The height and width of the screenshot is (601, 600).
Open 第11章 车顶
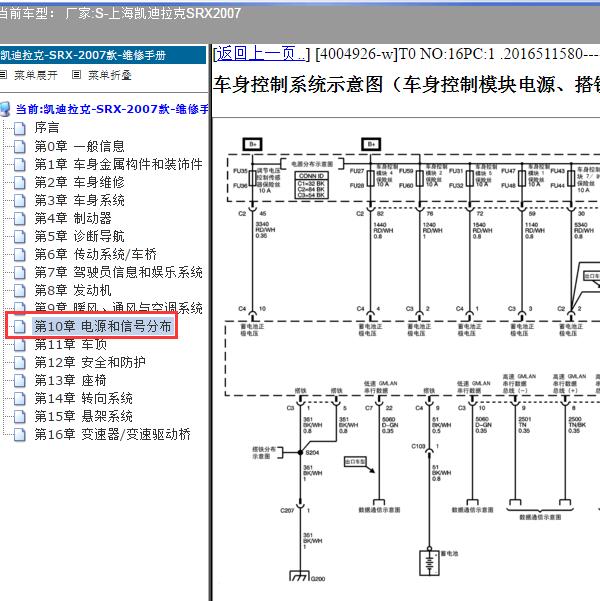tap(71, 344)
